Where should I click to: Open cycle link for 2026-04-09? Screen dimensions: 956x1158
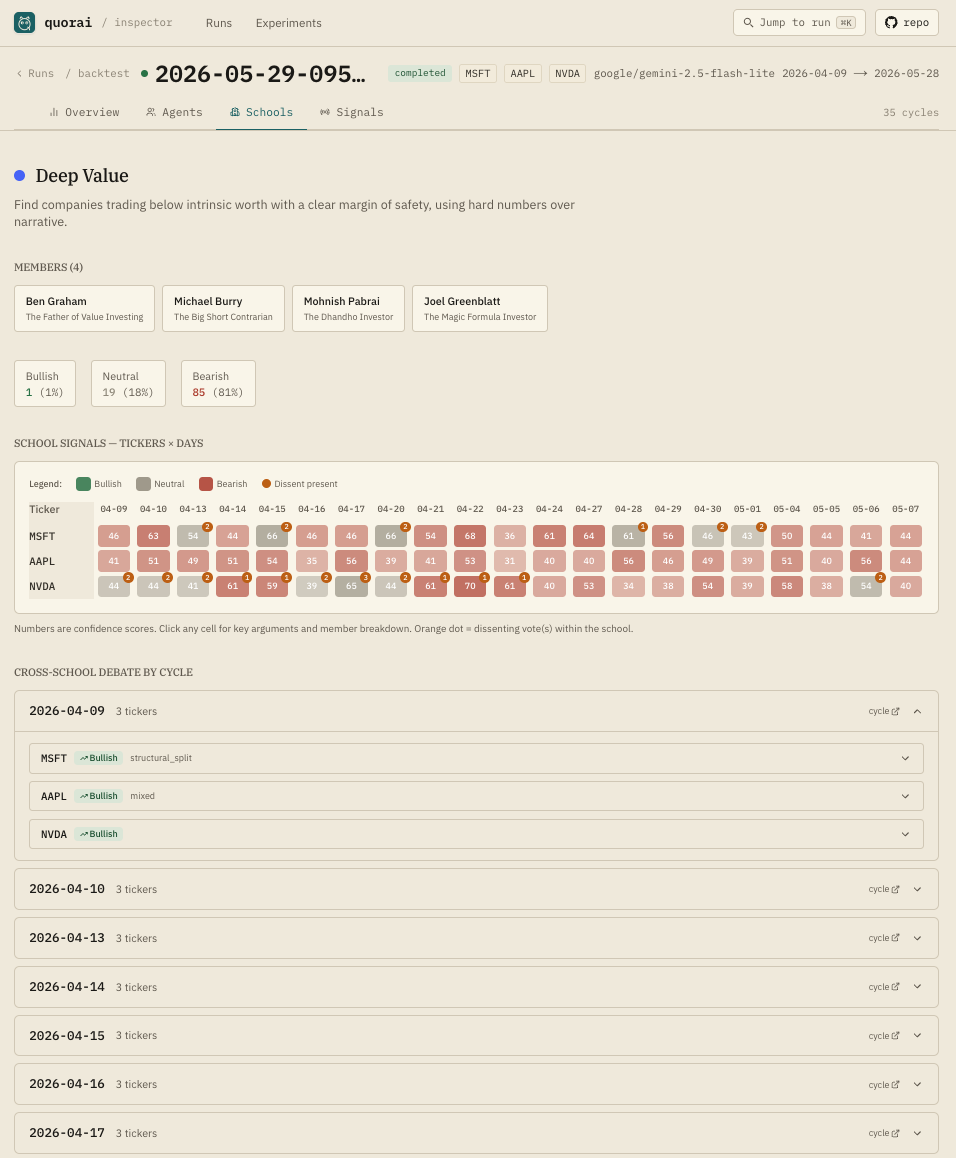coord(884,711)
